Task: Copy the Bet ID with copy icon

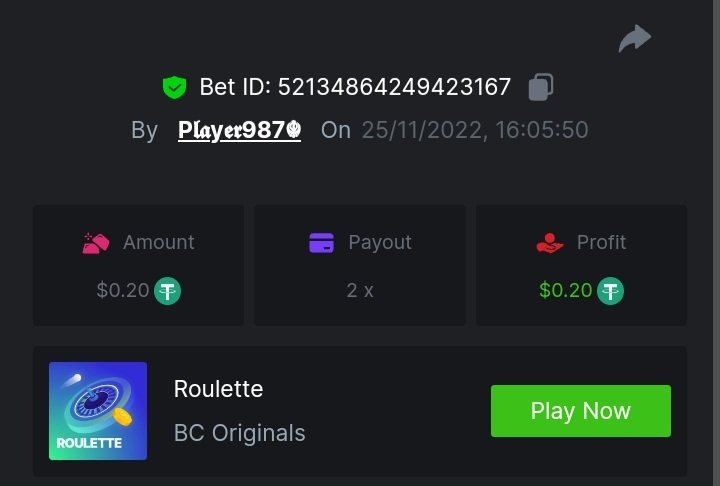Action: pos(540,87)
